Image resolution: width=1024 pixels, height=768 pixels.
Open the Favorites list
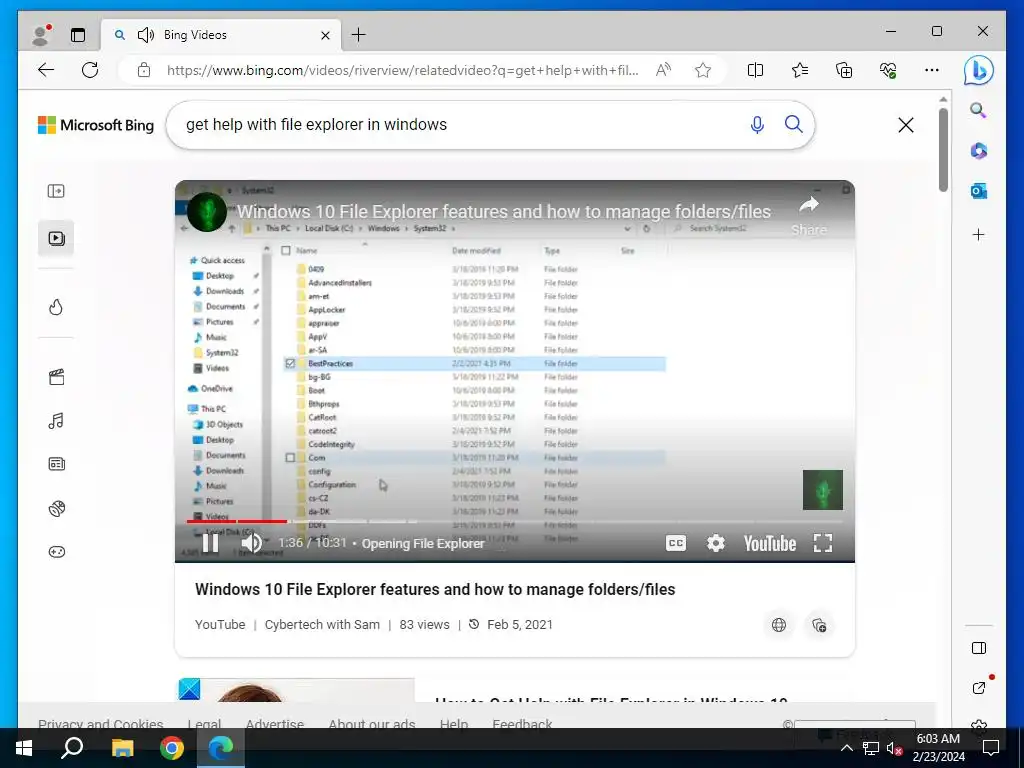(x=799, y=70)
